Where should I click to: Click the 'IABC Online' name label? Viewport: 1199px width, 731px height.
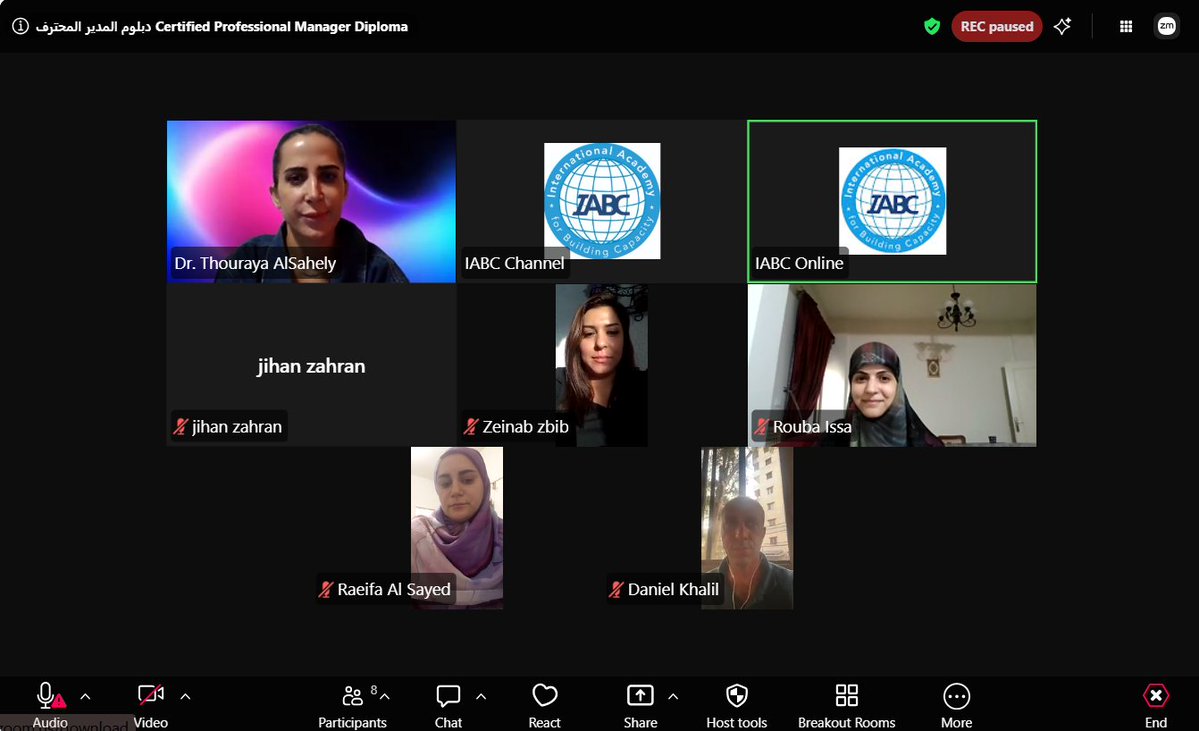click(x=799, y=263)
